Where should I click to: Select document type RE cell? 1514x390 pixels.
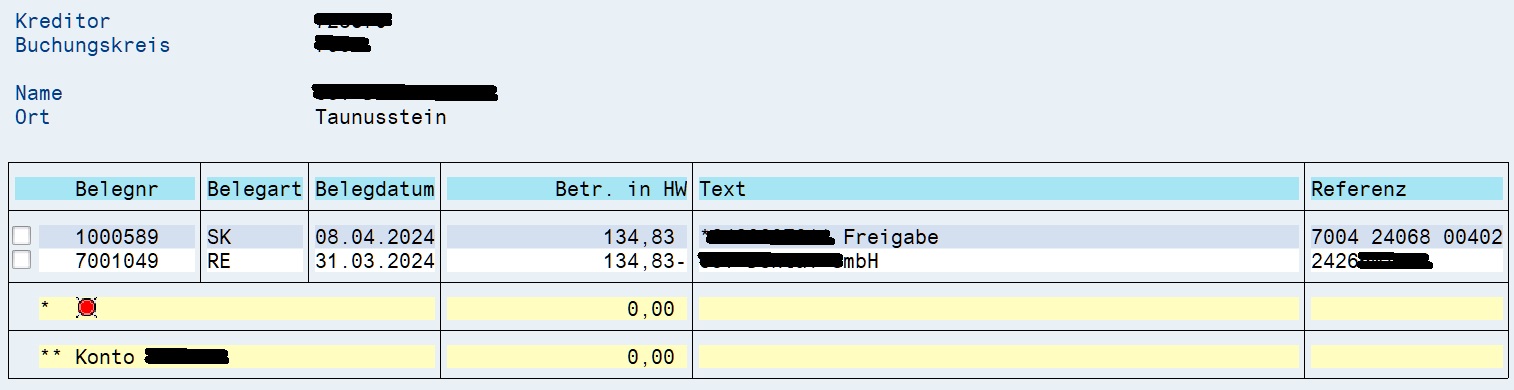tap(255, 261)
